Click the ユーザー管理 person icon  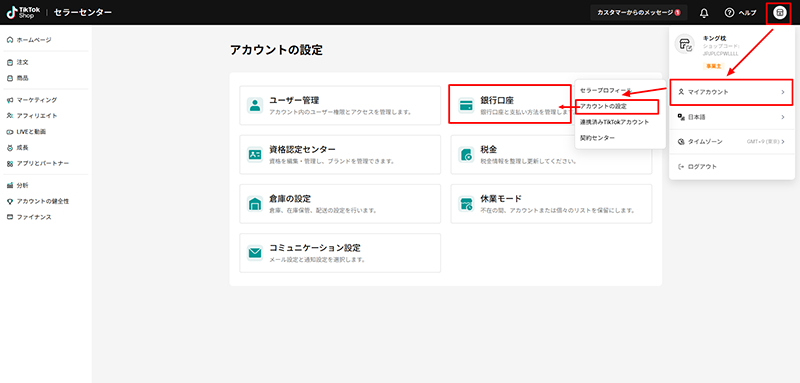(255, 105)
